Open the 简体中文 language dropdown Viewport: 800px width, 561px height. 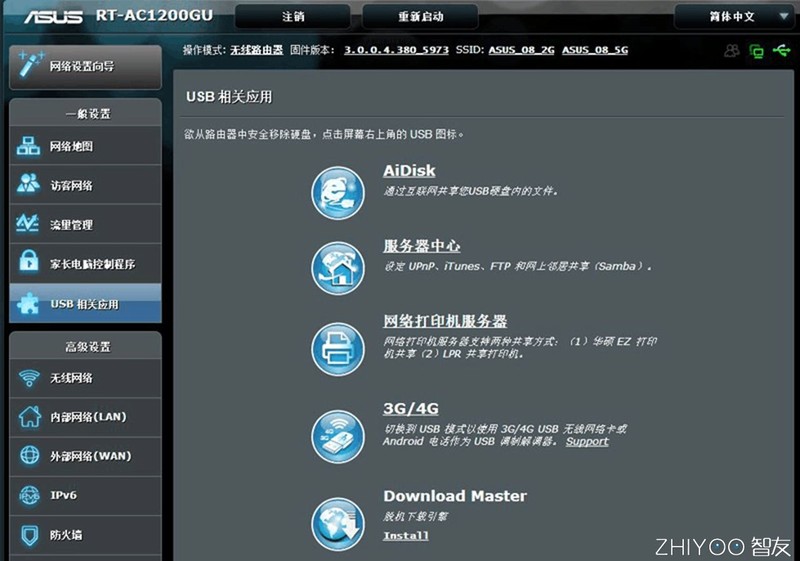(x=735, y=16)
